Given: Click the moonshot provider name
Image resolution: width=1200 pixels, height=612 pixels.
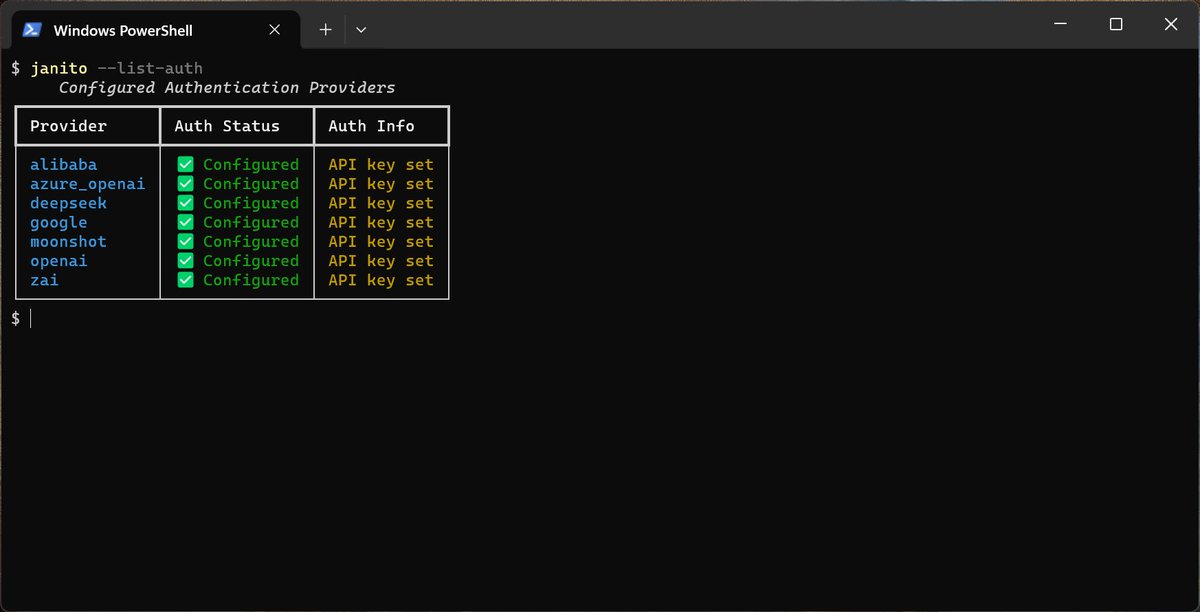Looking at the screenshot, I should click(68, 241).
